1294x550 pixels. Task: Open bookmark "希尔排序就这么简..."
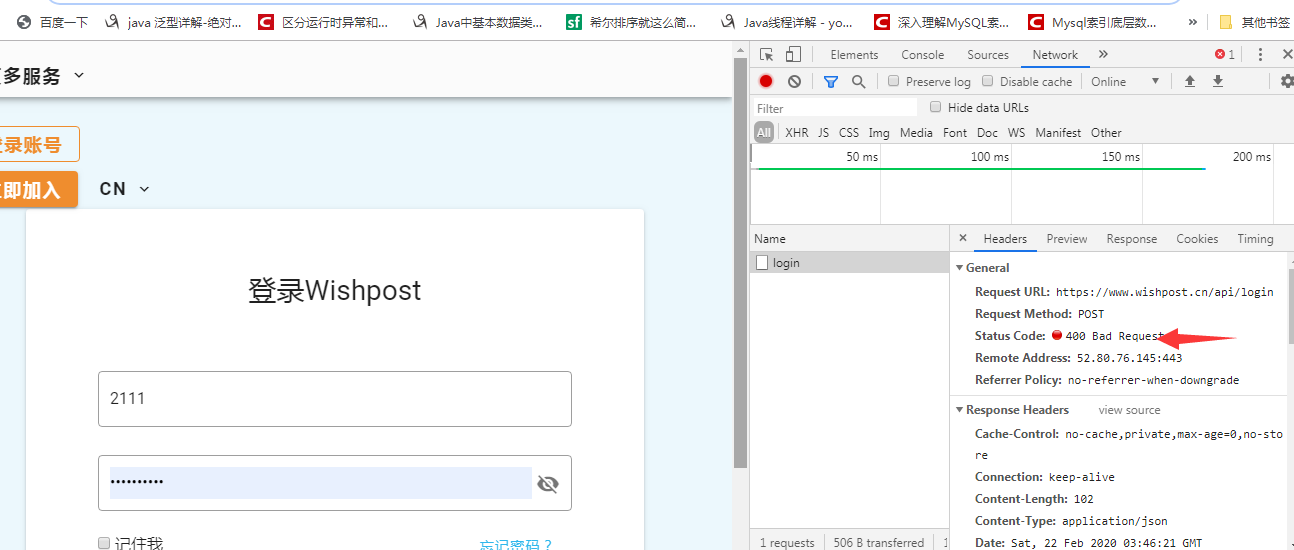[x=631, y=22]
